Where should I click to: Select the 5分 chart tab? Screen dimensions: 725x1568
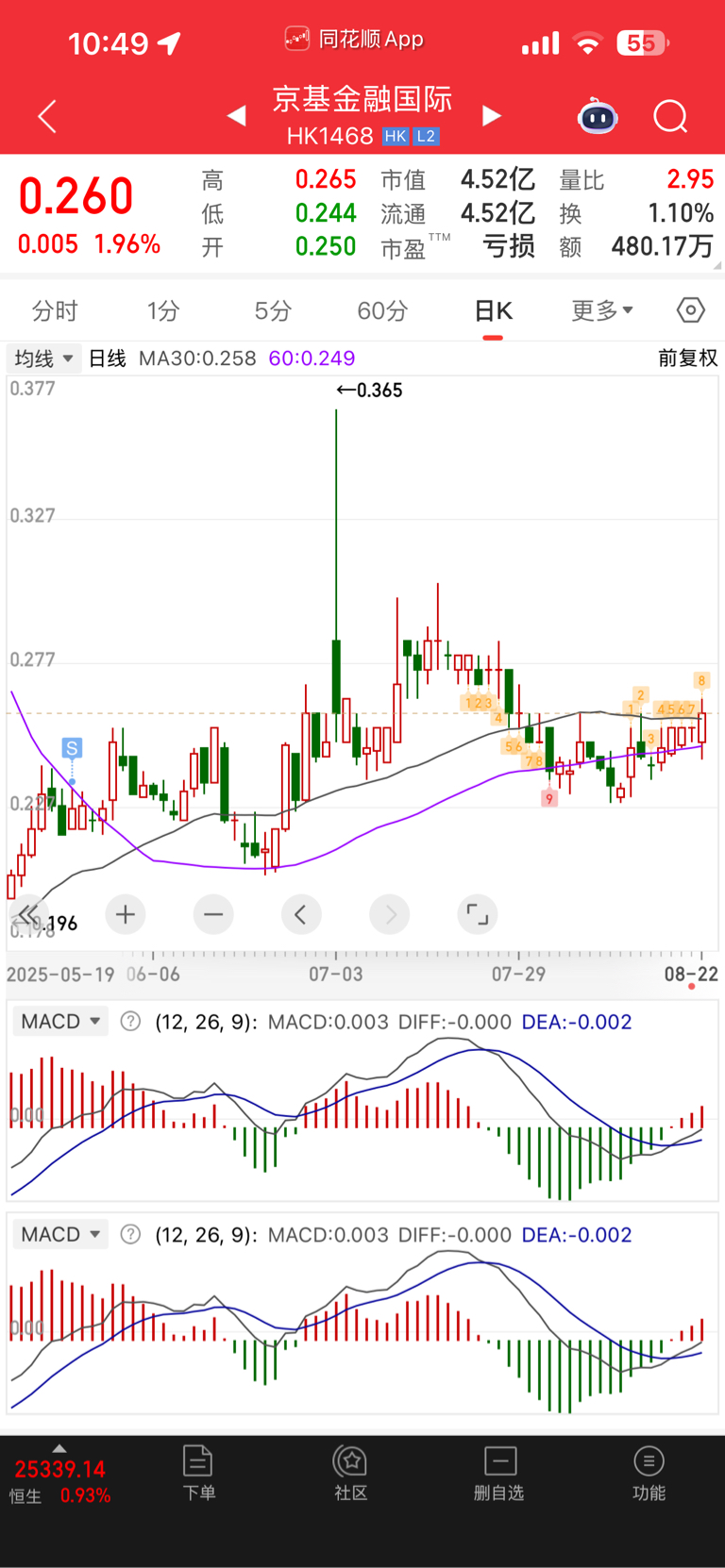(273, 310)
